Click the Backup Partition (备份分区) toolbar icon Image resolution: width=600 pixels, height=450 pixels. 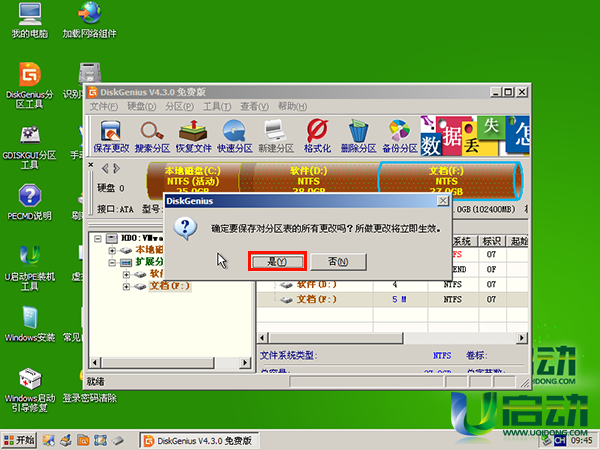point(400,135)
